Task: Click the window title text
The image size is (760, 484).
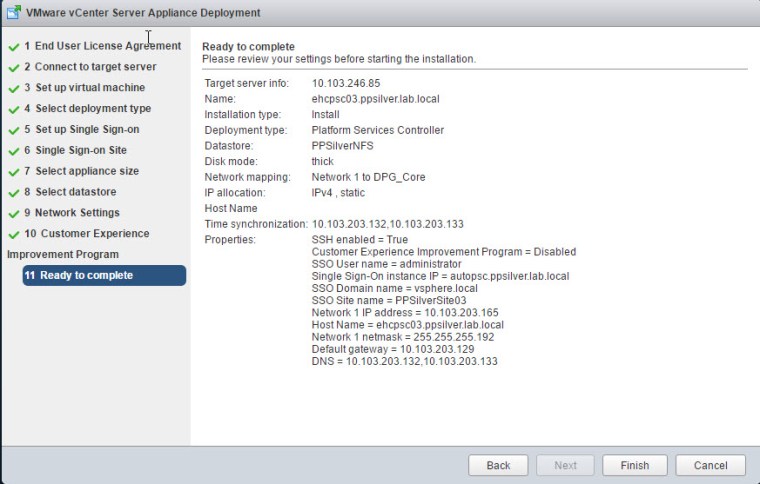Action: click(x=143, y=13)
